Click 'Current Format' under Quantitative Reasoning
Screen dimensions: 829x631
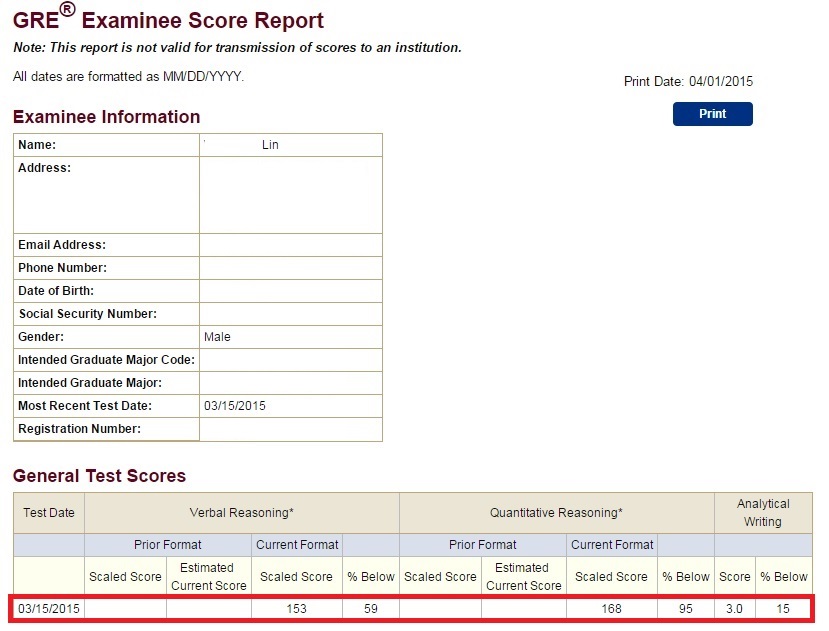pos(612,545)
